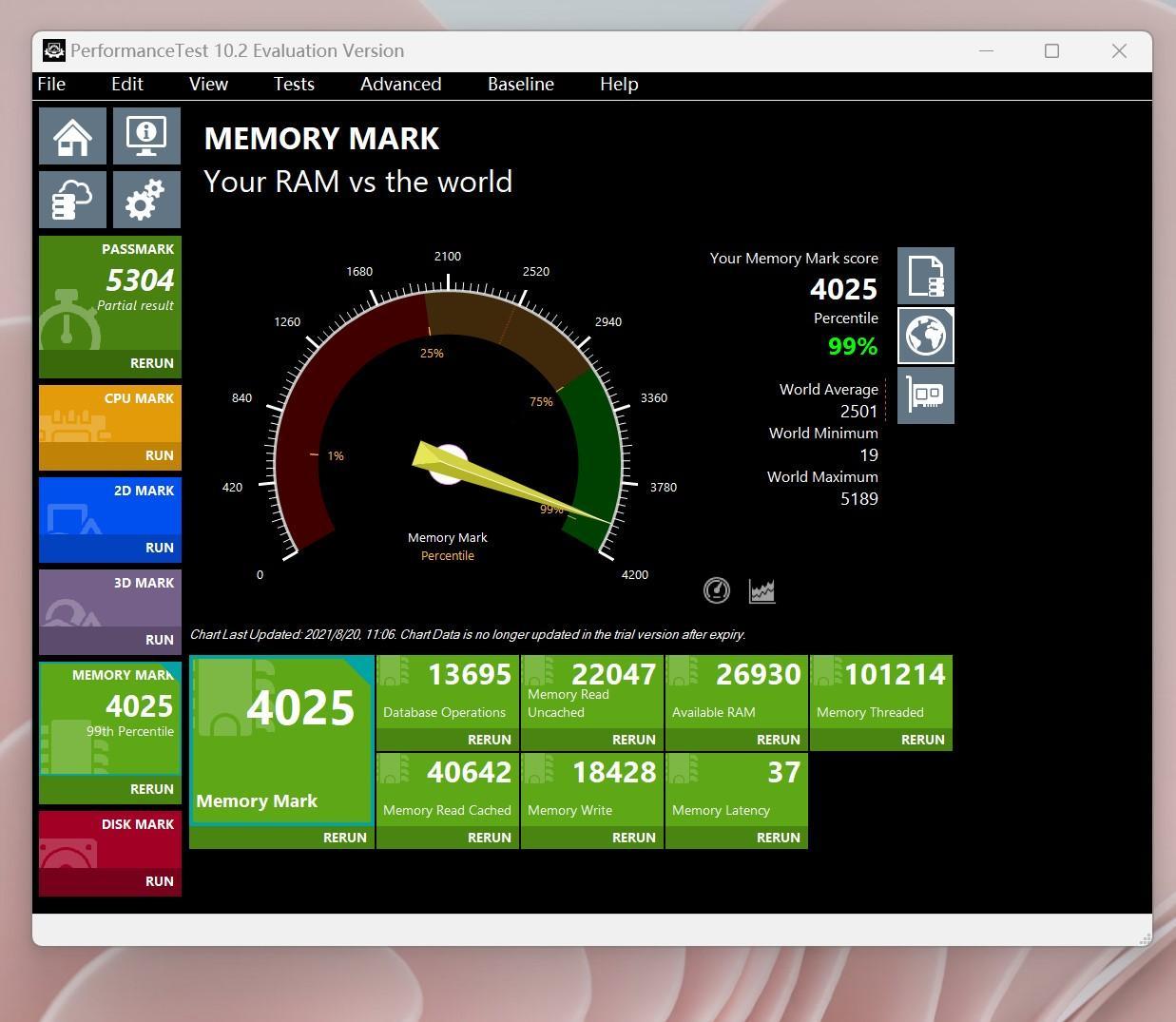The height and width of the screenshot is (1022, 1176).
Task: Switch to gauge view icon below dial
Action: [717, 591]
